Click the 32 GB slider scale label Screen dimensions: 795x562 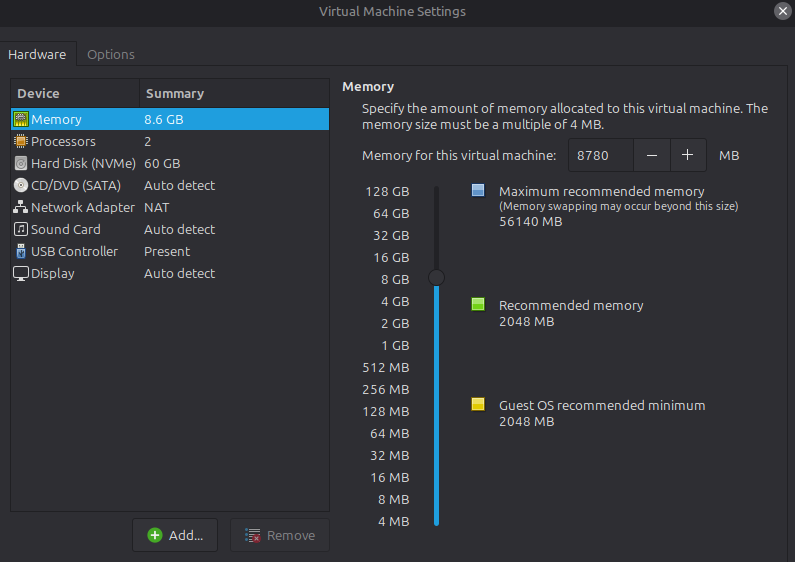[391, 235]
